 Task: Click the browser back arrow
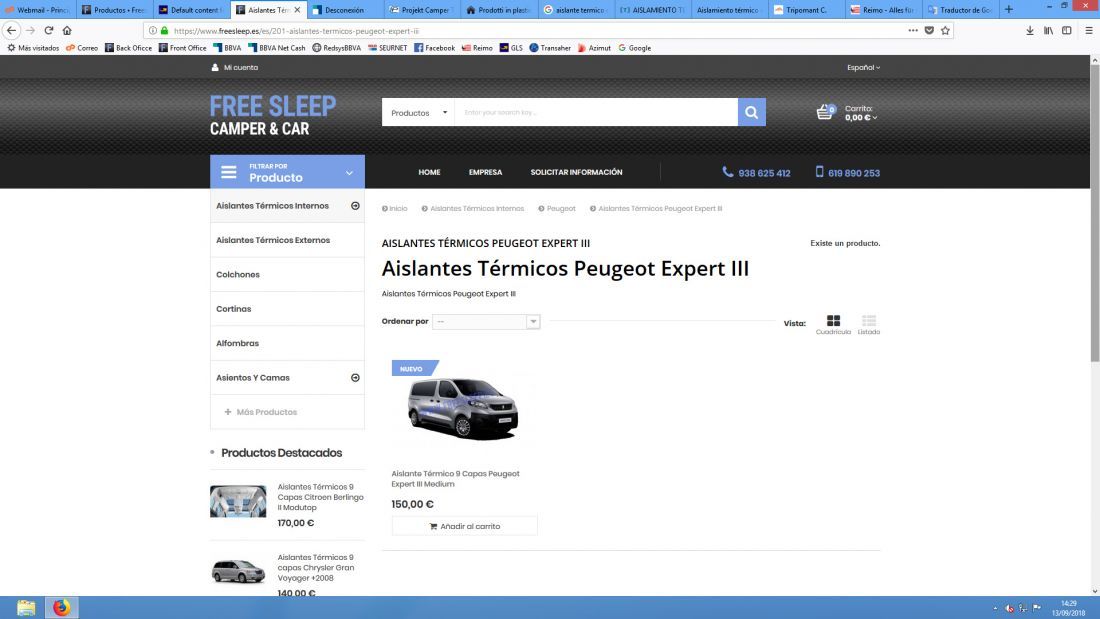(x=11, y=30)
